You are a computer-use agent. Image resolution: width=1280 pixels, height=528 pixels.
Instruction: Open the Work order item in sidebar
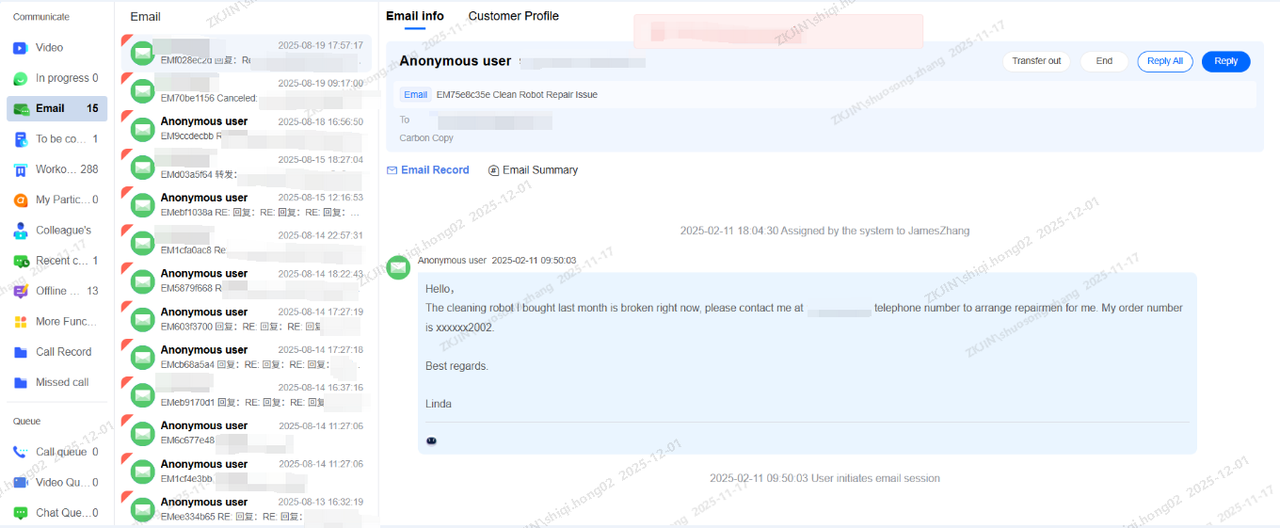tap(56, 169)
